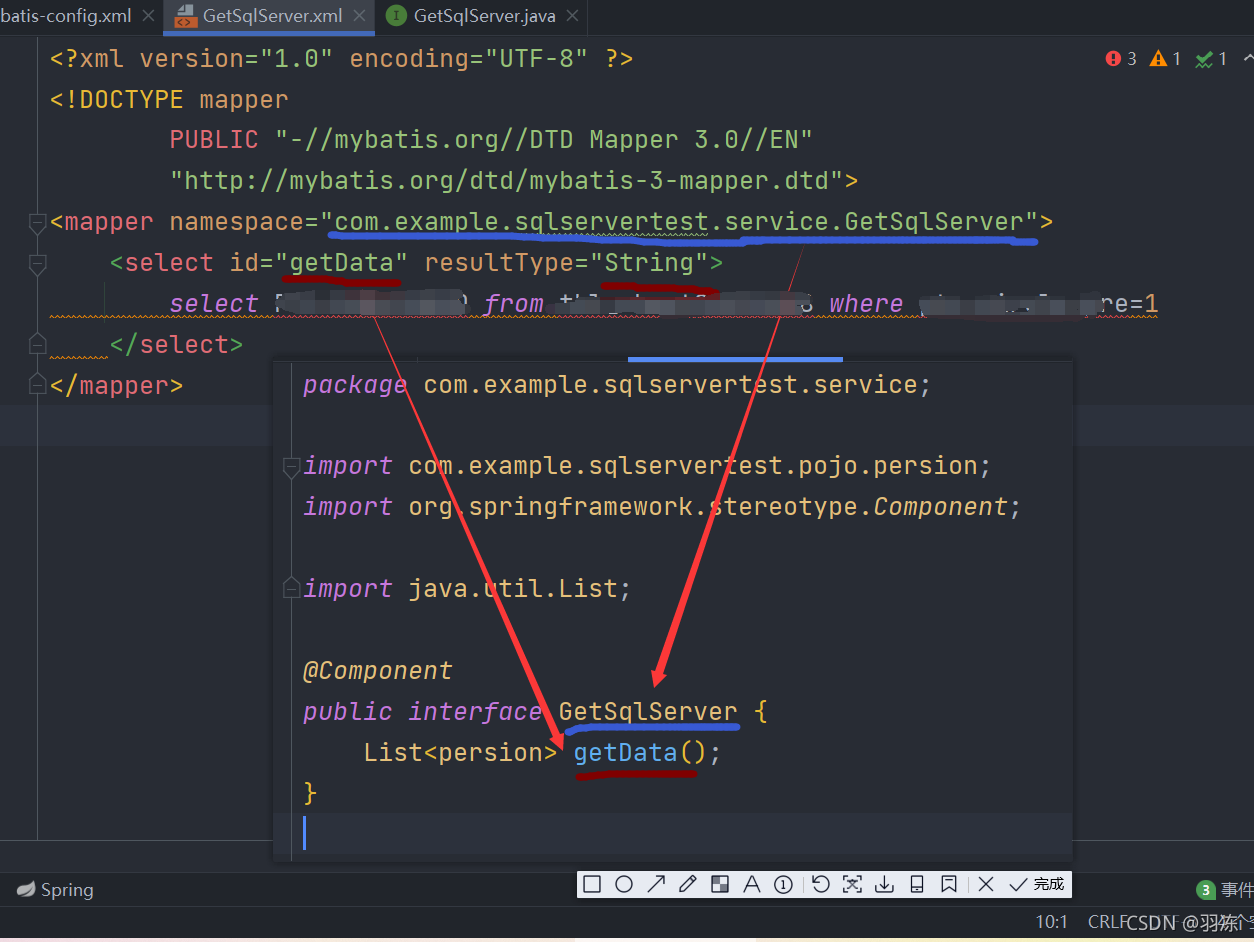Click the getData() method declaration

[640, 752]
